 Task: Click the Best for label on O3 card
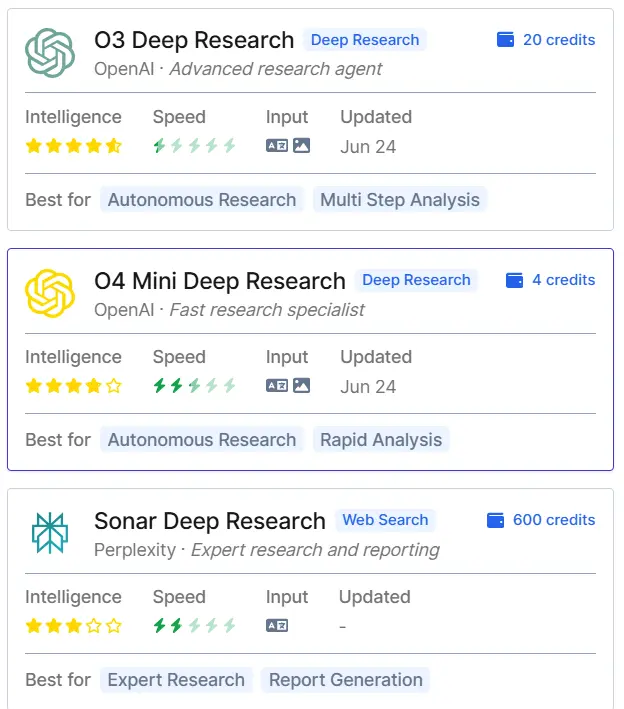58,200
